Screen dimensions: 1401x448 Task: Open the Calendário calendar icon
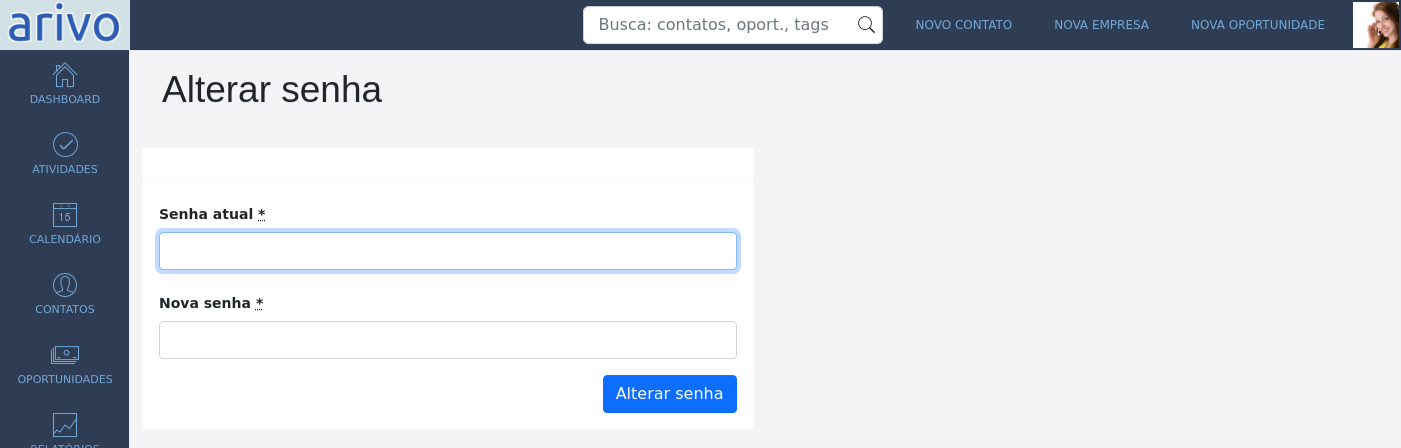click(65, 215)
